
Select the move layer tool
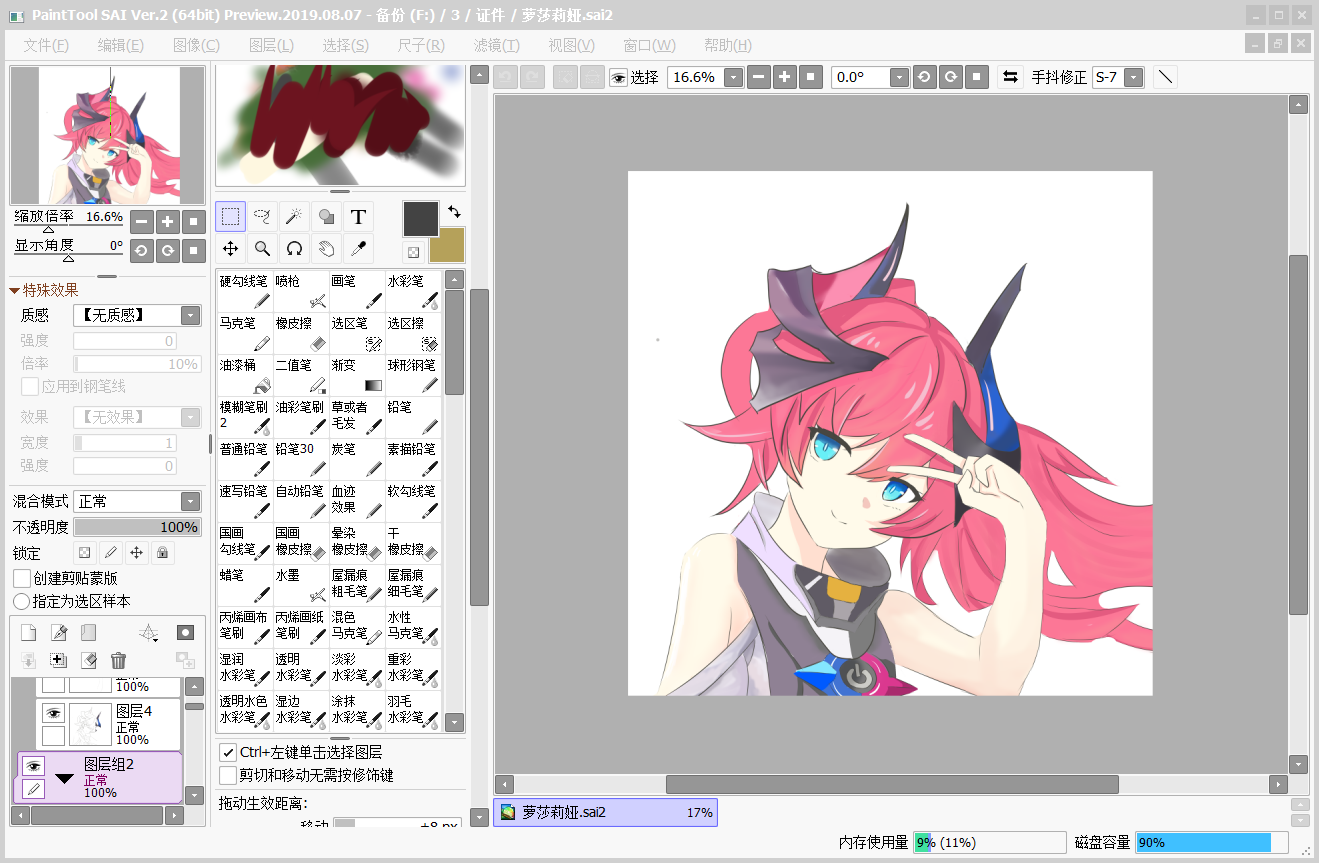(x=230, y=248)
